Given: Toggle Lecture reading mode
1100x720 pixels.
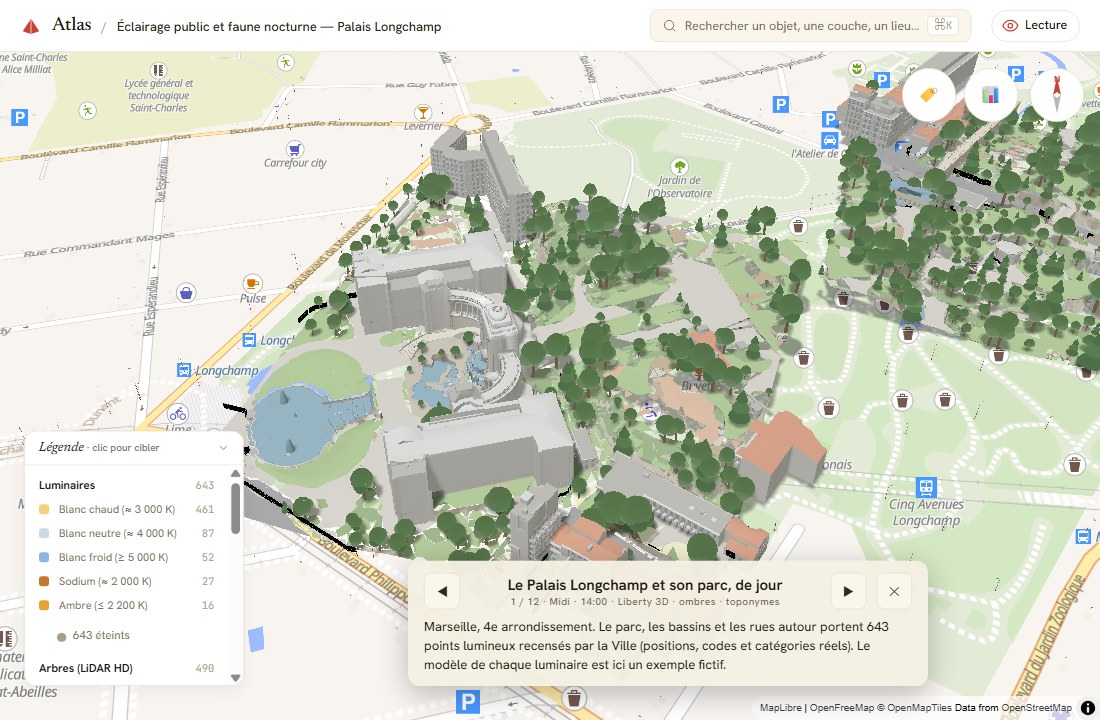Looking at the screenshot, I should [1035, 25].
